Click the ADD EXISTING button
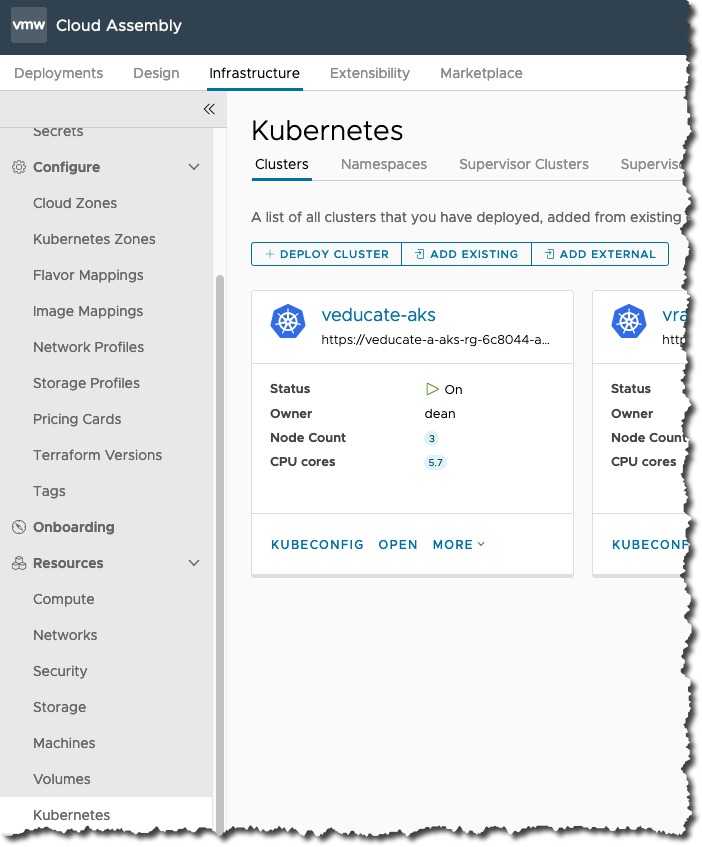 click(x=467, y=254)
